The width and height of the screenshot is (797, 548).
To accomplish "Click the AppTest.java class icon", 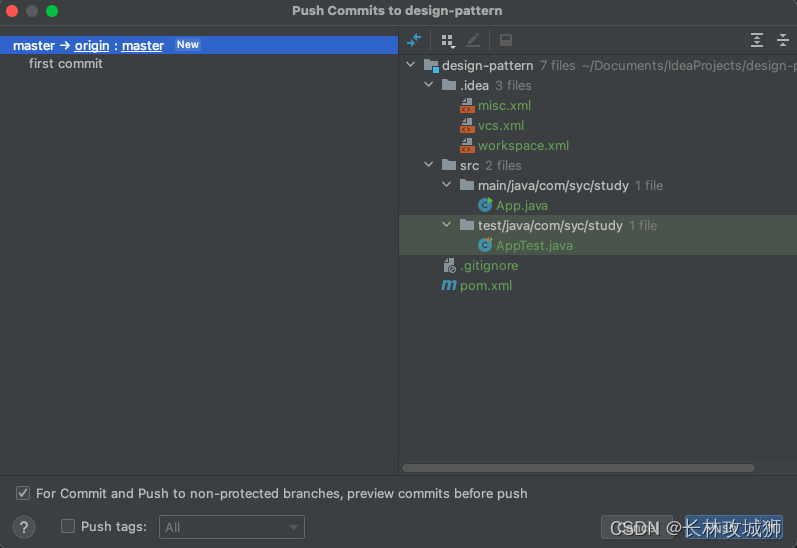I will click(x=485, y=245).
